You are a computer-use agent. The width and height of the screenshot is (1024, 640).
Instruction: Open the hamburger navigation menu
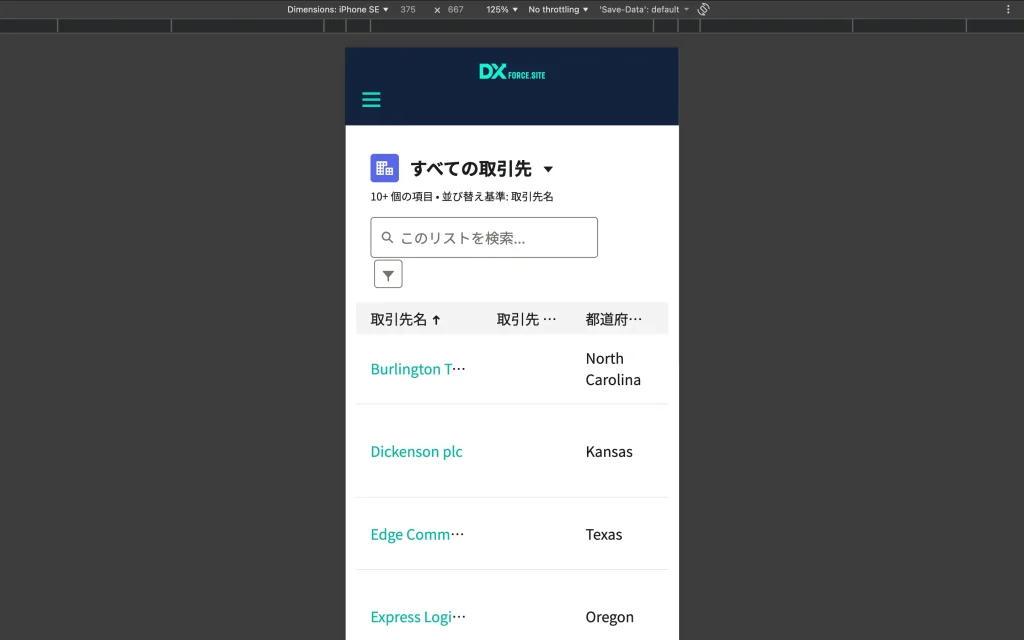tap(371, 100)
